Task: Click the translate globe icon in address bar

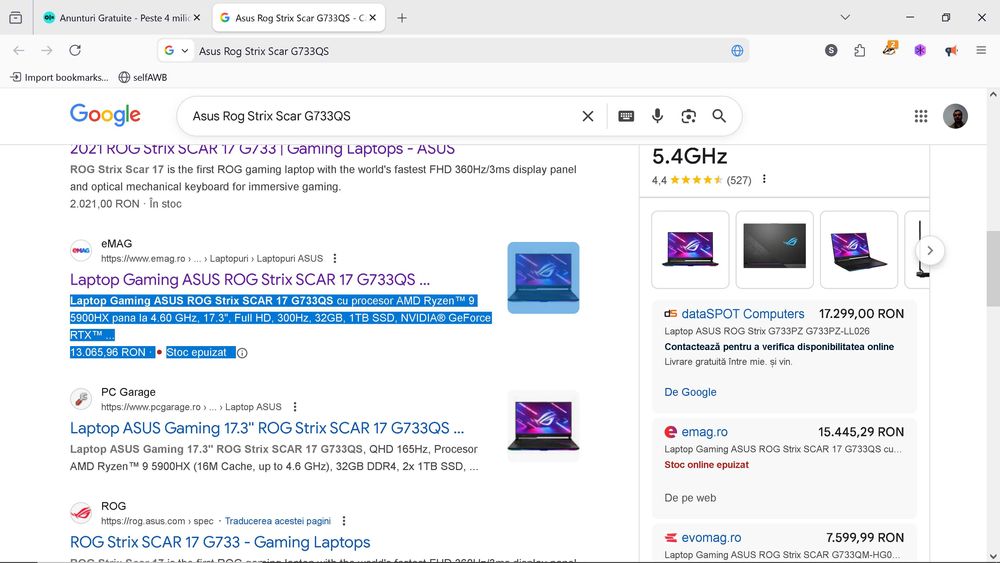Action: coord(737,51)
